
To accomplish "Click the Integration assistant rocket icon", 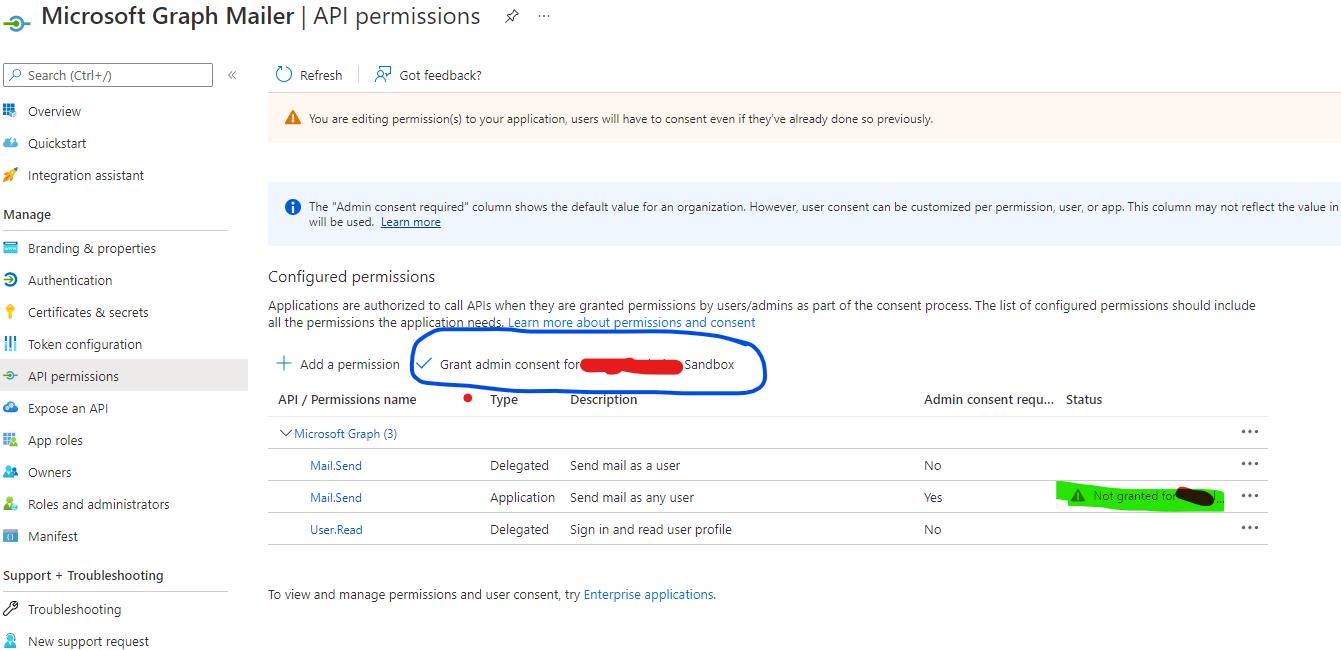I will coord(10,175).
